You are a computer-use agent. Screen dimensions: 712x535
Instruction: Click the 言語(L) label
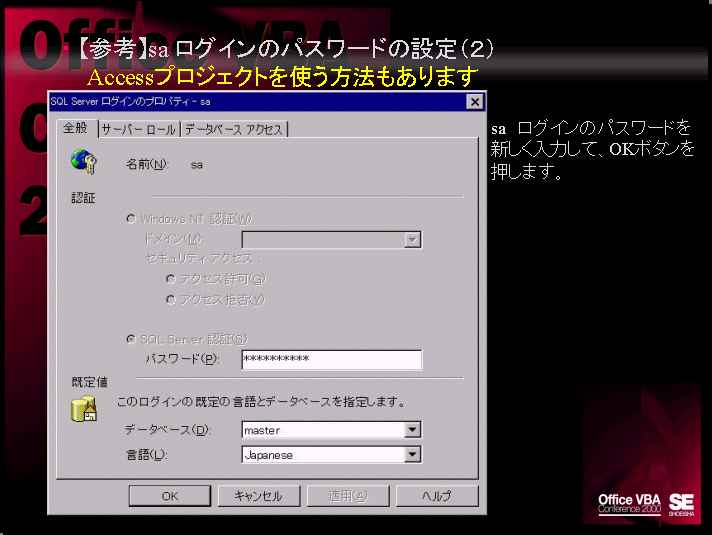tap(147, 454)
